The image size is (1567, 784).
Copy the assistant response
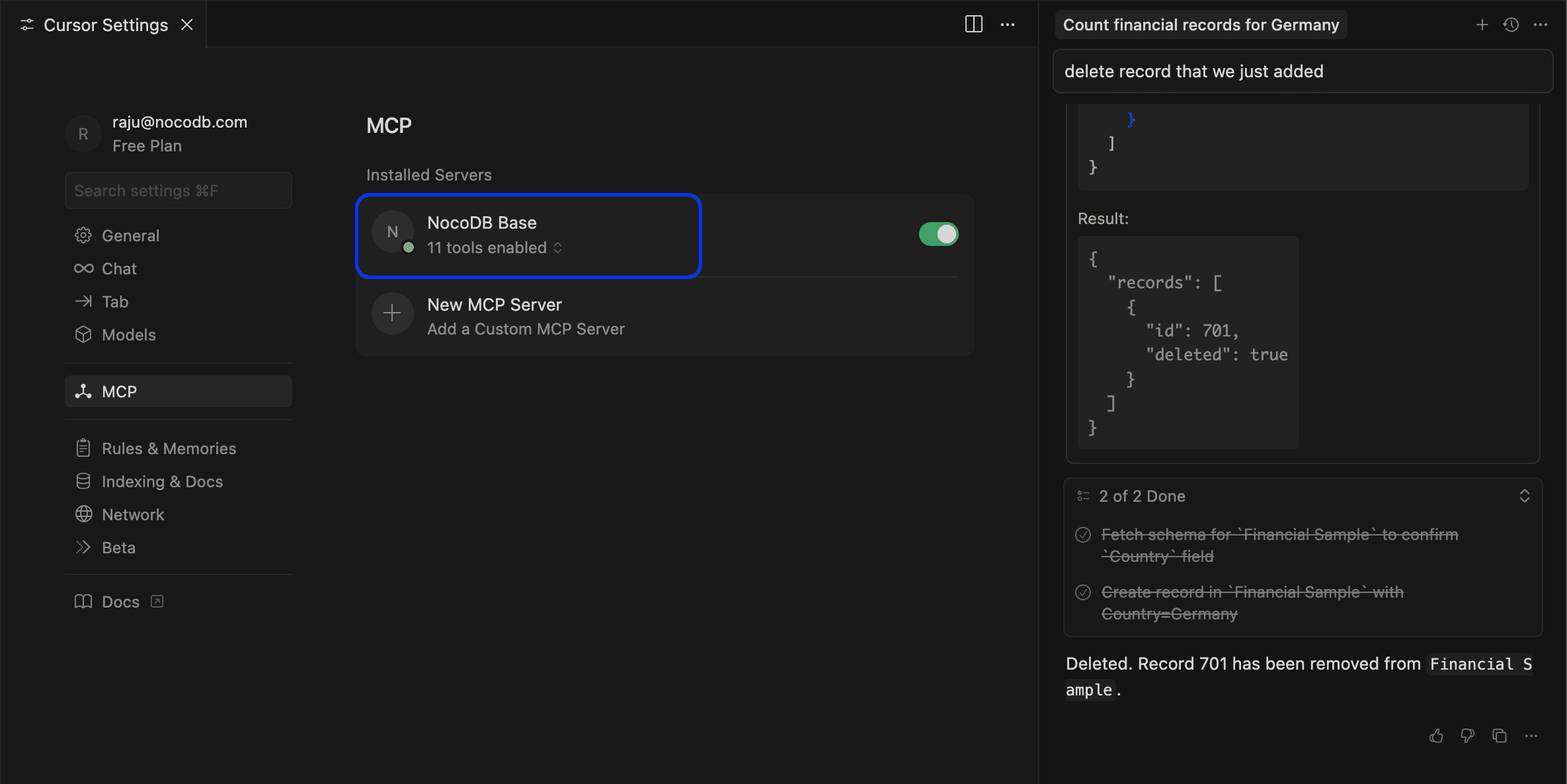[x=1498, y=736]
